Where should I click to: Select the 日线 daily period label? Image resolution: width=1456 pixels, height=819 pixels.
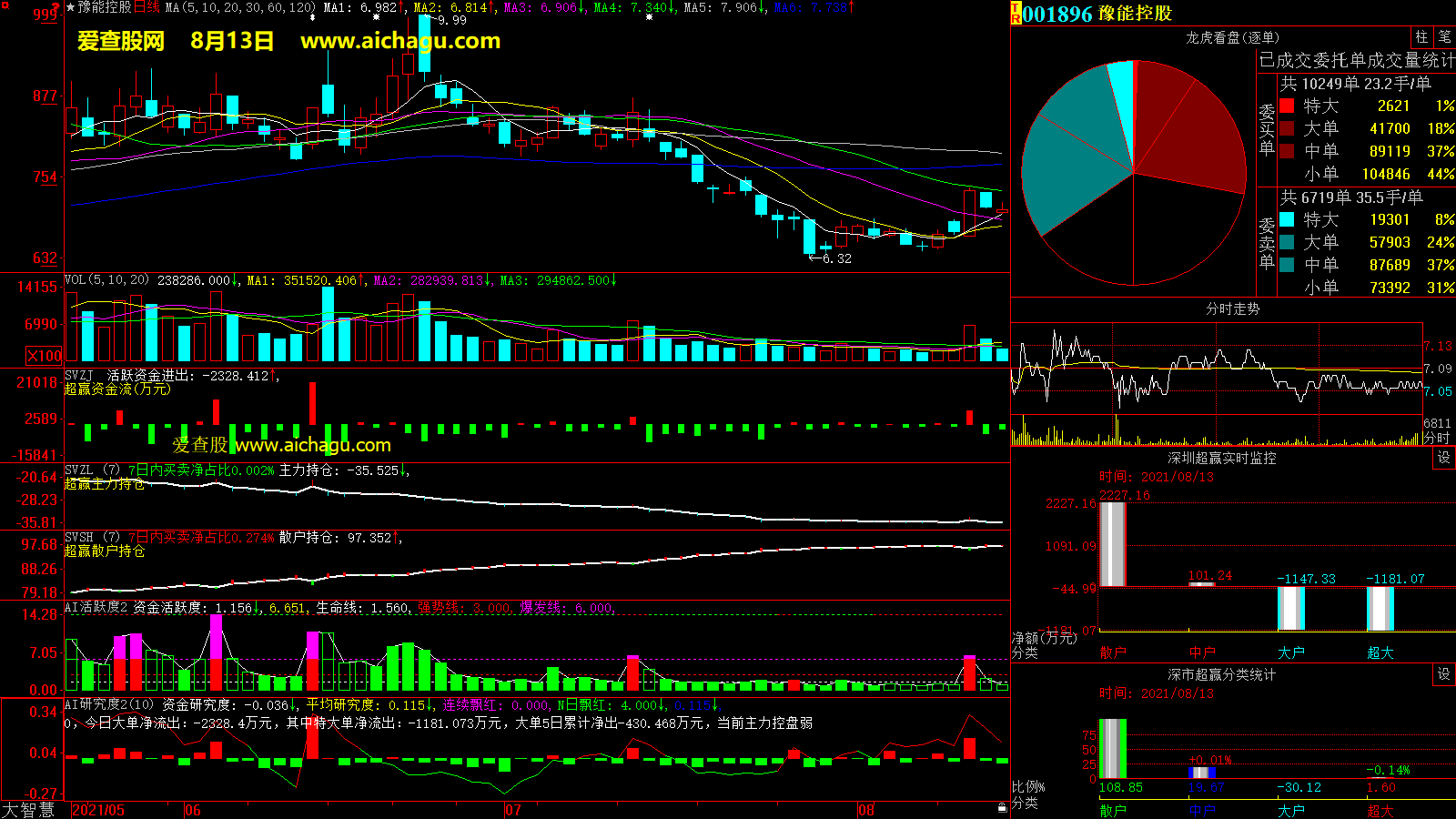(x=147, y=7)
